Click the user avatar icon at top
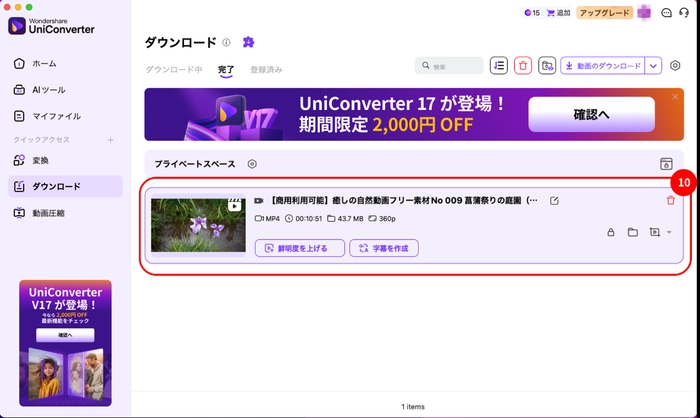 (644, 13)
